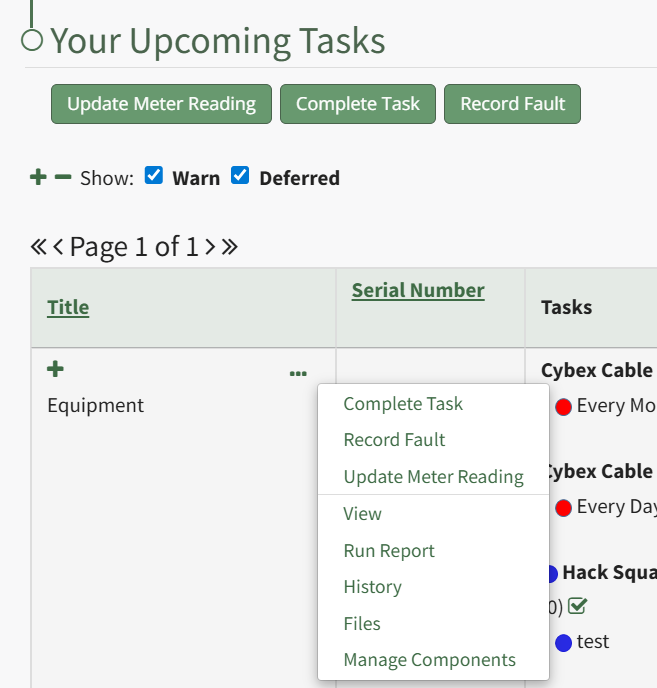The width and height of the screenshot is (657, 688).
Task: Jump to the last page of tasks
Action: tap(230, 247)
